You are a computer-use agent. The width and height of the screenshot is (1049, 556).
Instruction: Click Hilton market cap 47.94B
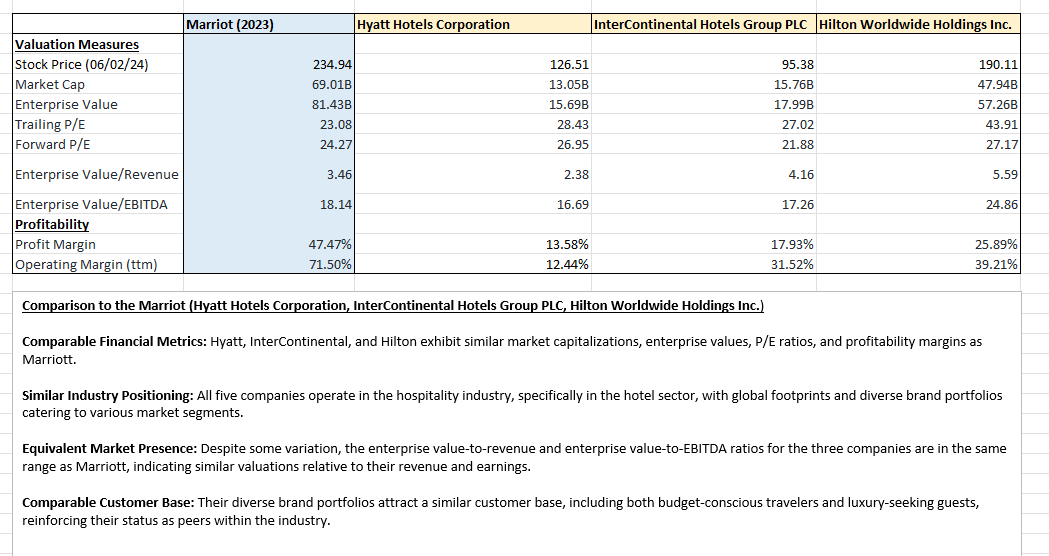tap(918, 84)
